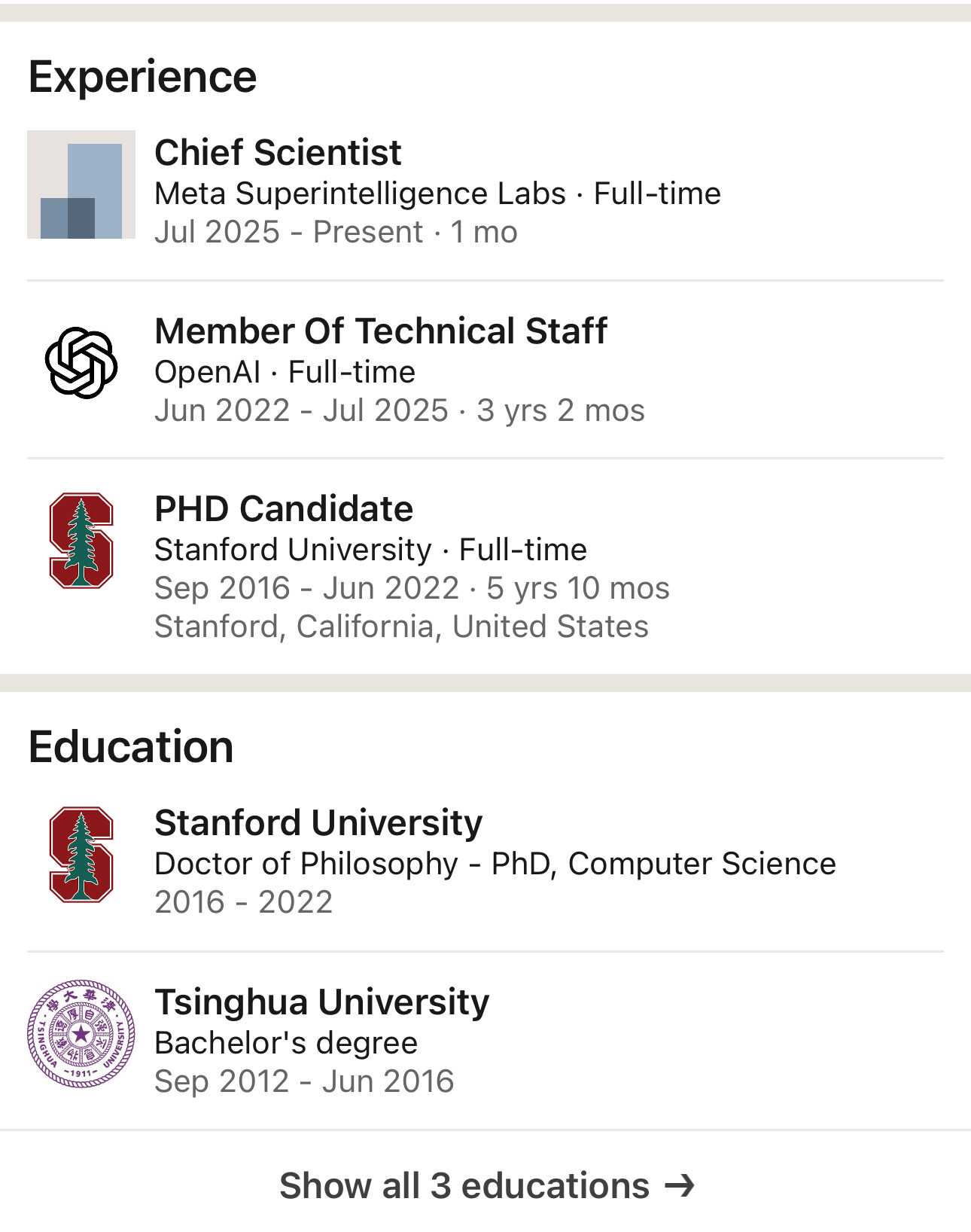Tap the OpenAI logo icon
Viewport: 971px width, 1232px height.
(x=81, y=362)
